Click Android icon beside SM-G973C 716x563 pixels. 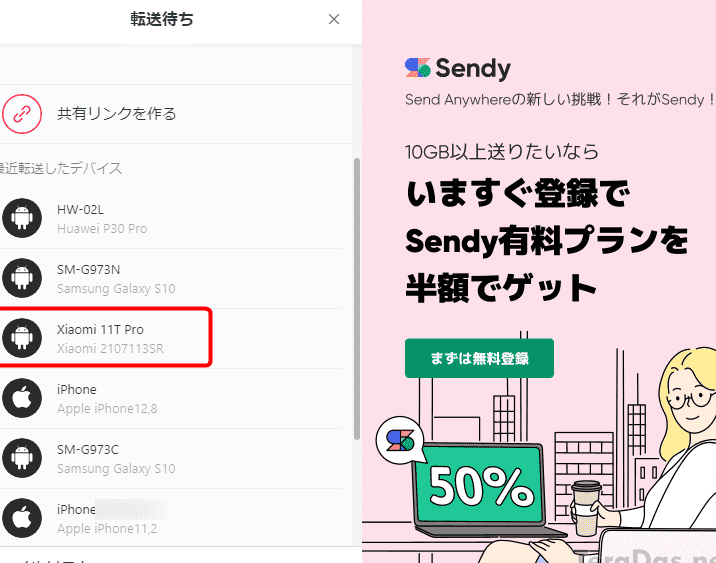[21, 458]
